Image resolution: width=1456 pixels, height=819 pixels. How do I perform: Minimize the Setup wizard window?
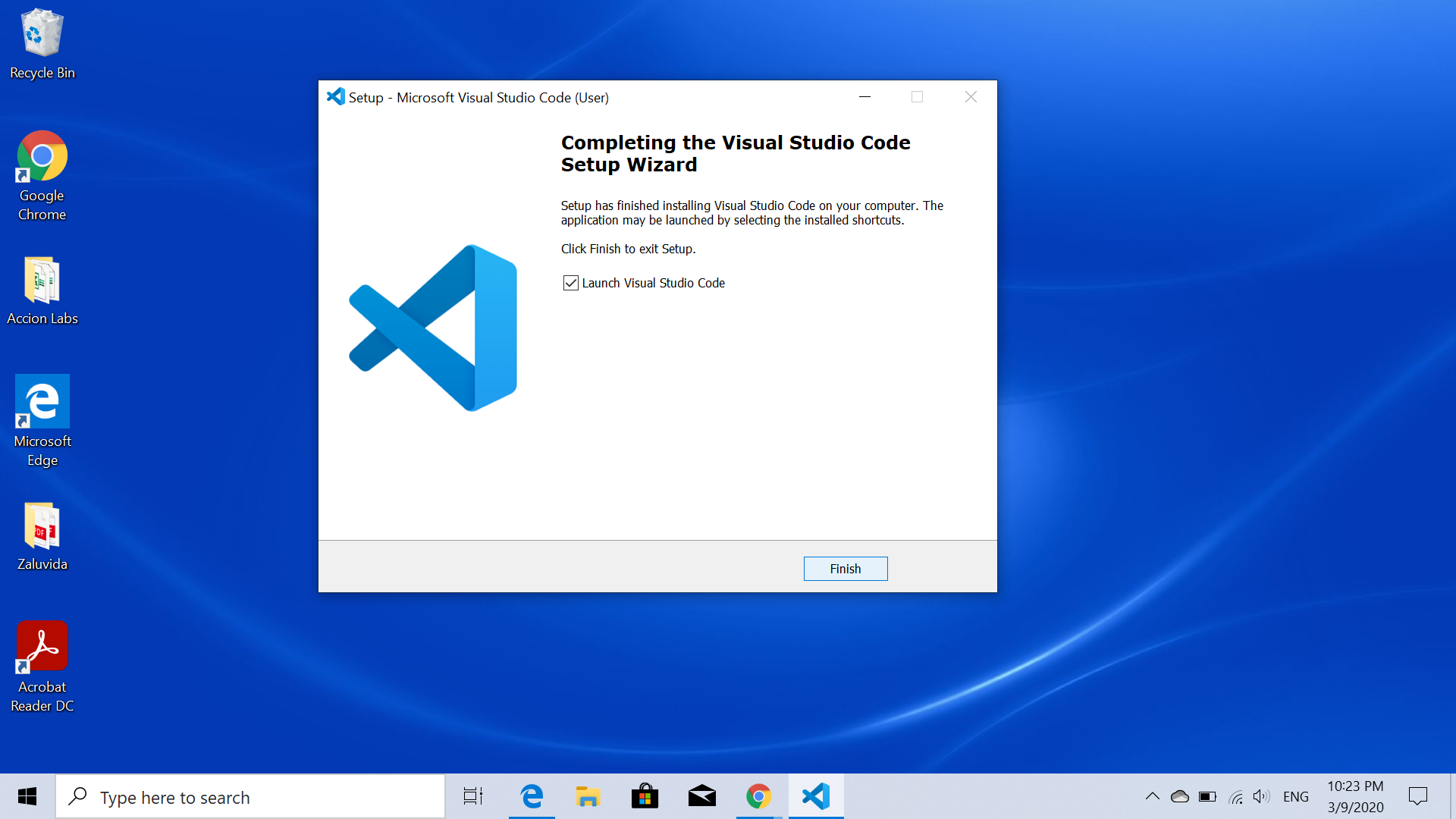pos(864,97)
